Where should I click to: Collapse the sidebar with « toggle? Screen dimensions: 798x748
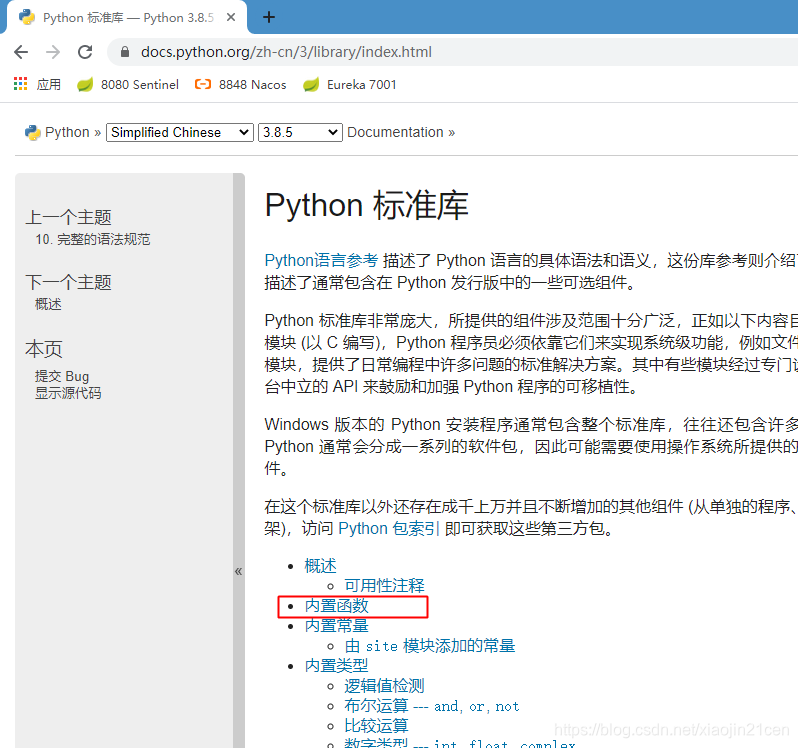point(239,571)
